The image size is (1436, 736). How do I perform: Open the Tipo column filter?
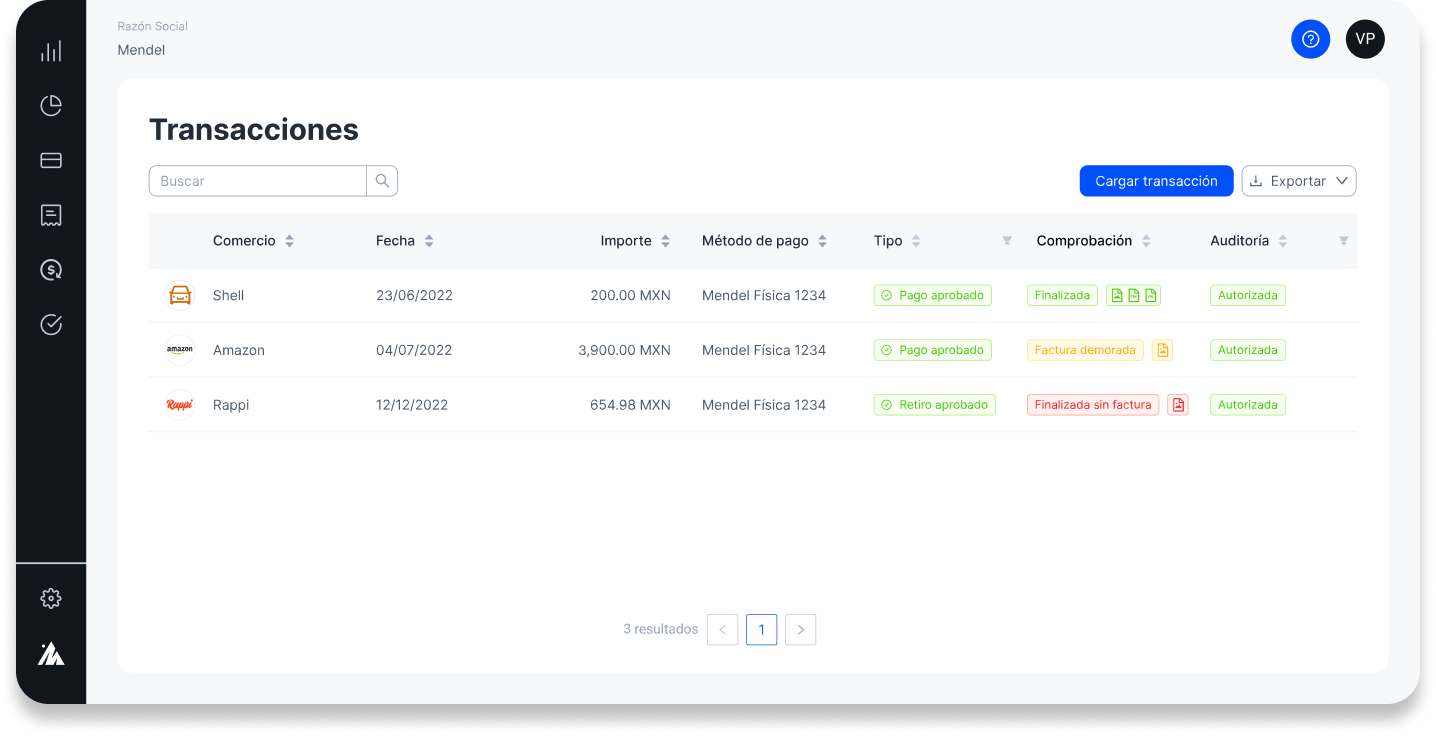pos(1007,241)
